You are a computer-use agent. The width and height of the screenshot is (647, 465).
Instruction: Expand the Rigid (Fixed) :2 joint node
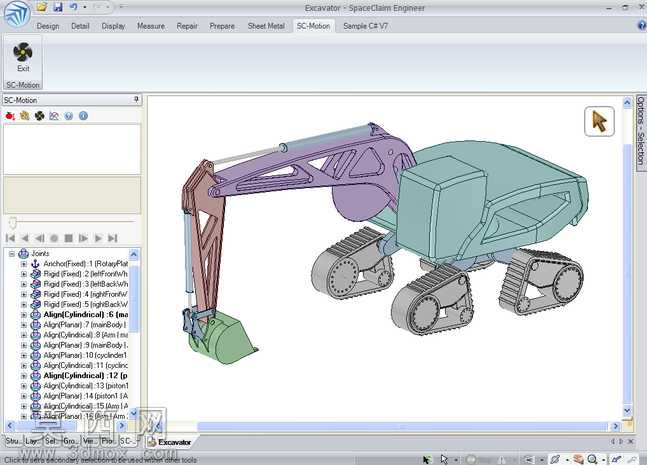tap(24, 274)
